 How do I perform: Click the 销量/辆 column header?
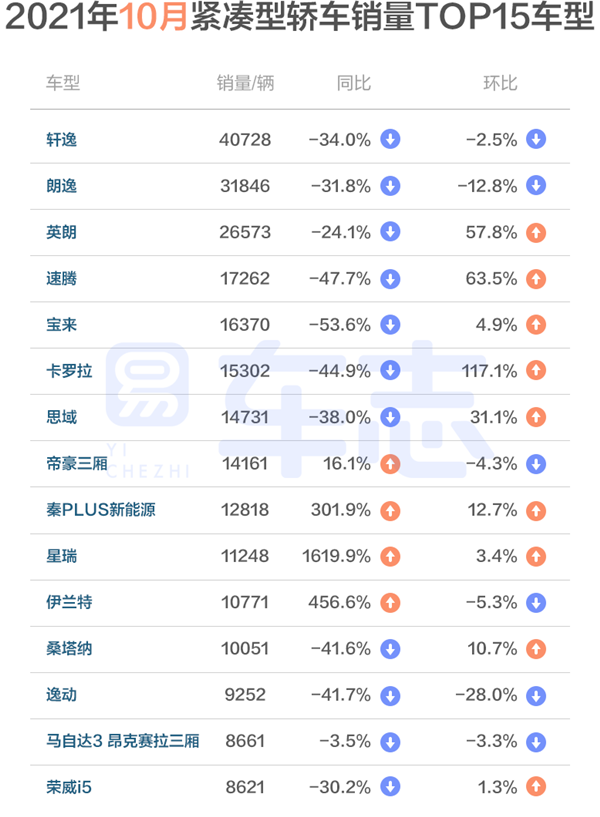[245, 83]
